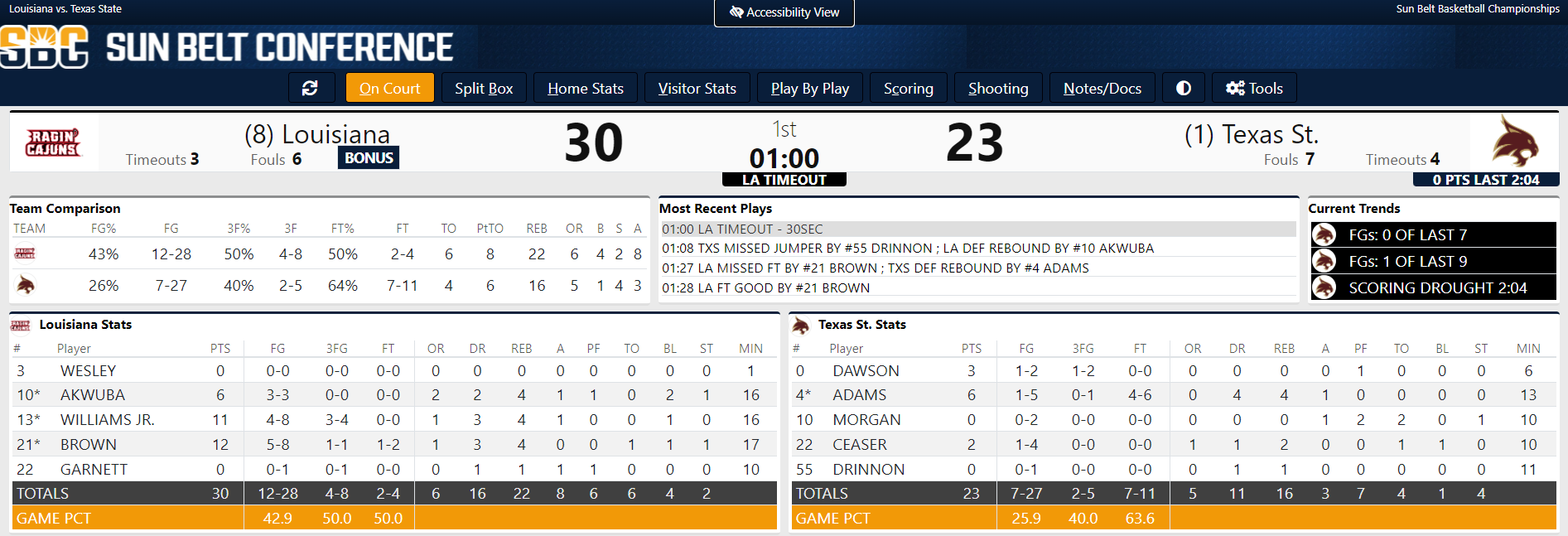Click the bobcat icon in Team Comparison row

point(26,286)
